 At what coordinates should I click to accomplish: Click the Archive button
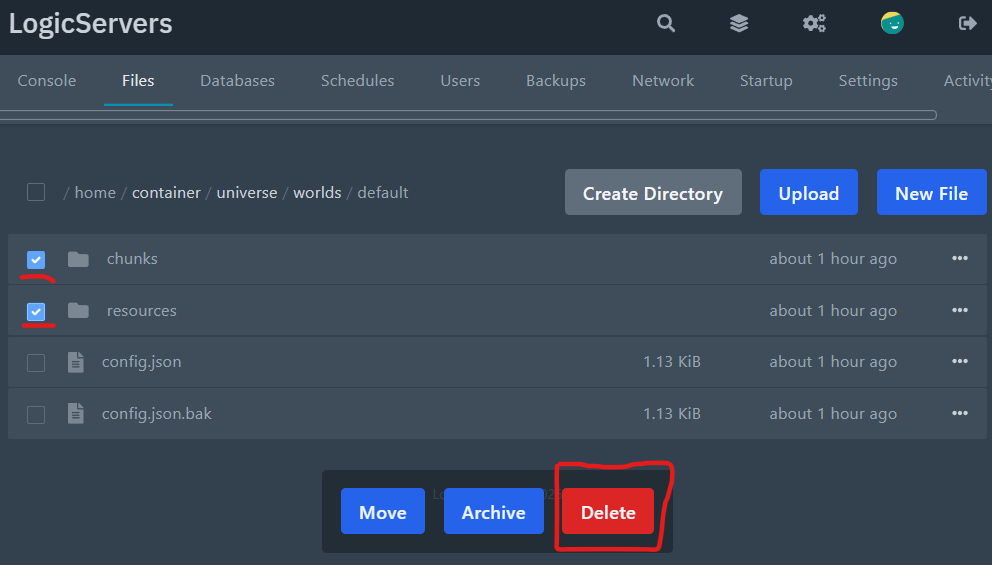(x=493, y=511)
